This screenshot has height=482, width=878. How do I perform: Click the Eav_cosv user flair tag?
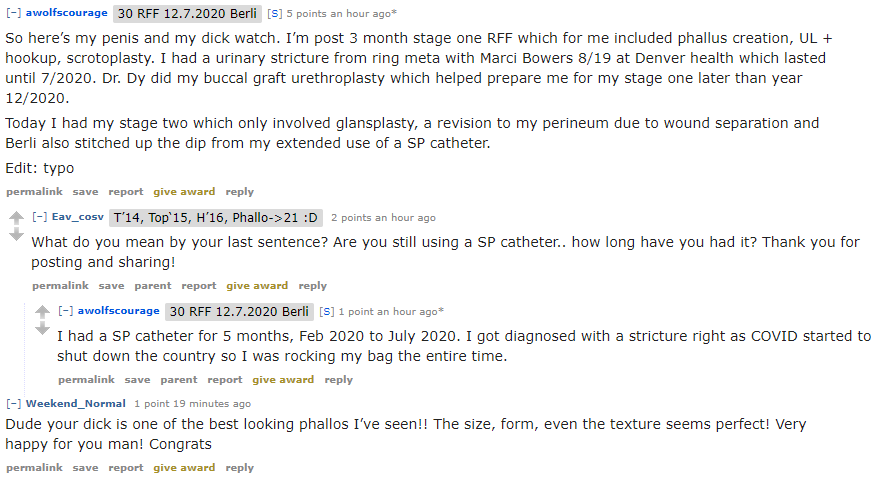(215, 217)
